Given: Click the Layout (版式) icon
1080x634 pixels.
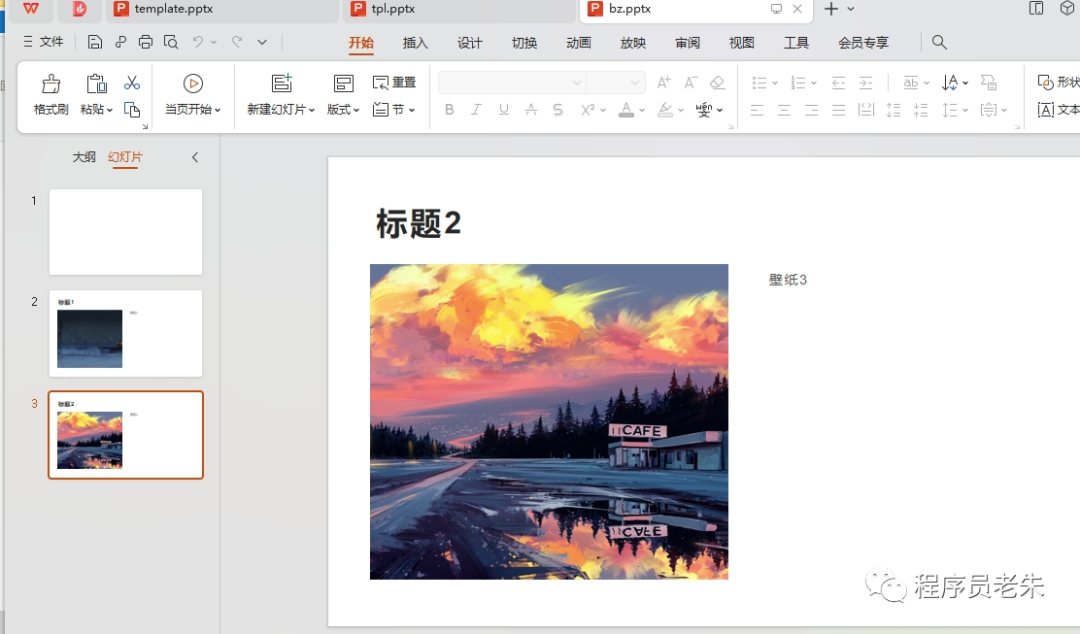Looking at the screenshot, I should coord(343,83).
